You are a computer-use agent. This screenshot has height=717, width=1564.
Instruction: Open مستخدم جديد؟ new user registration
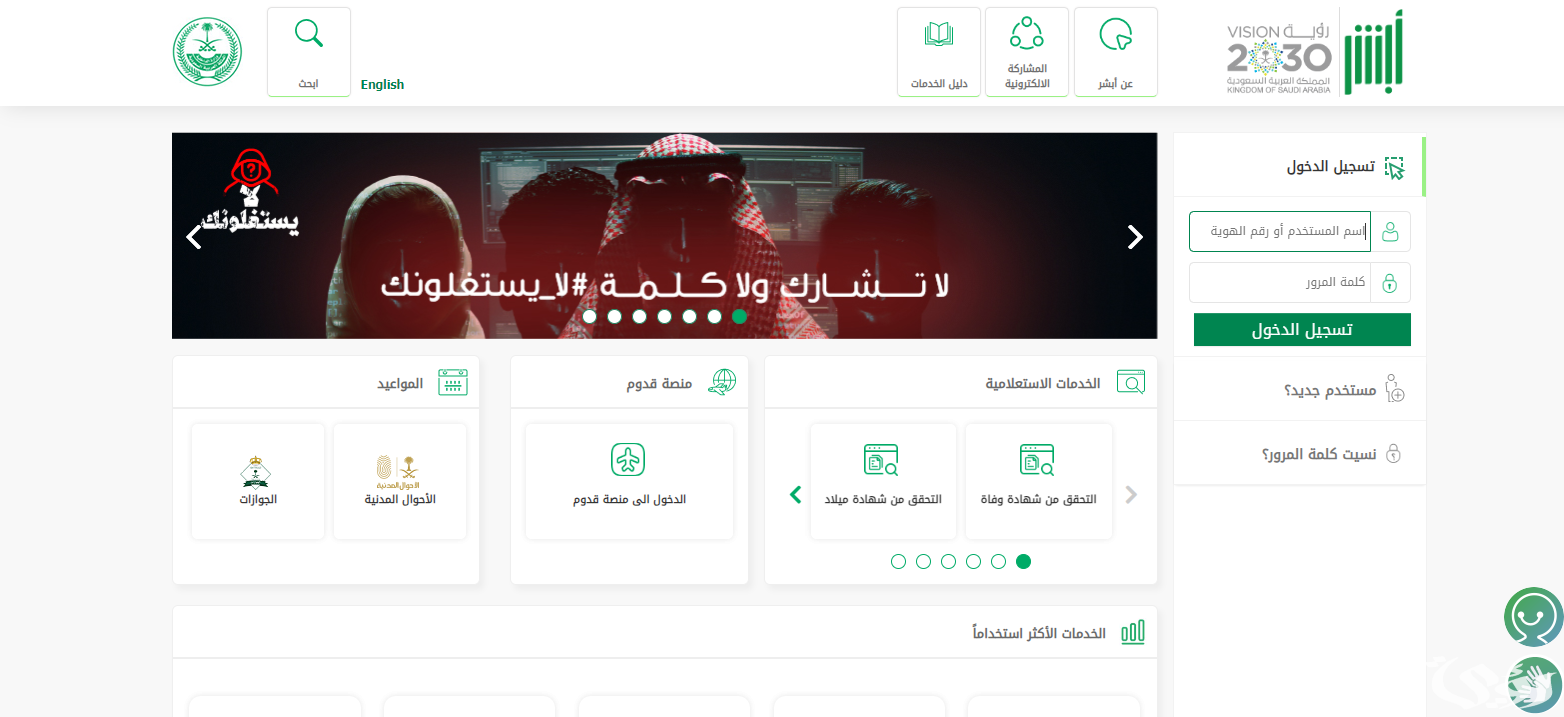pos(1330,389)
